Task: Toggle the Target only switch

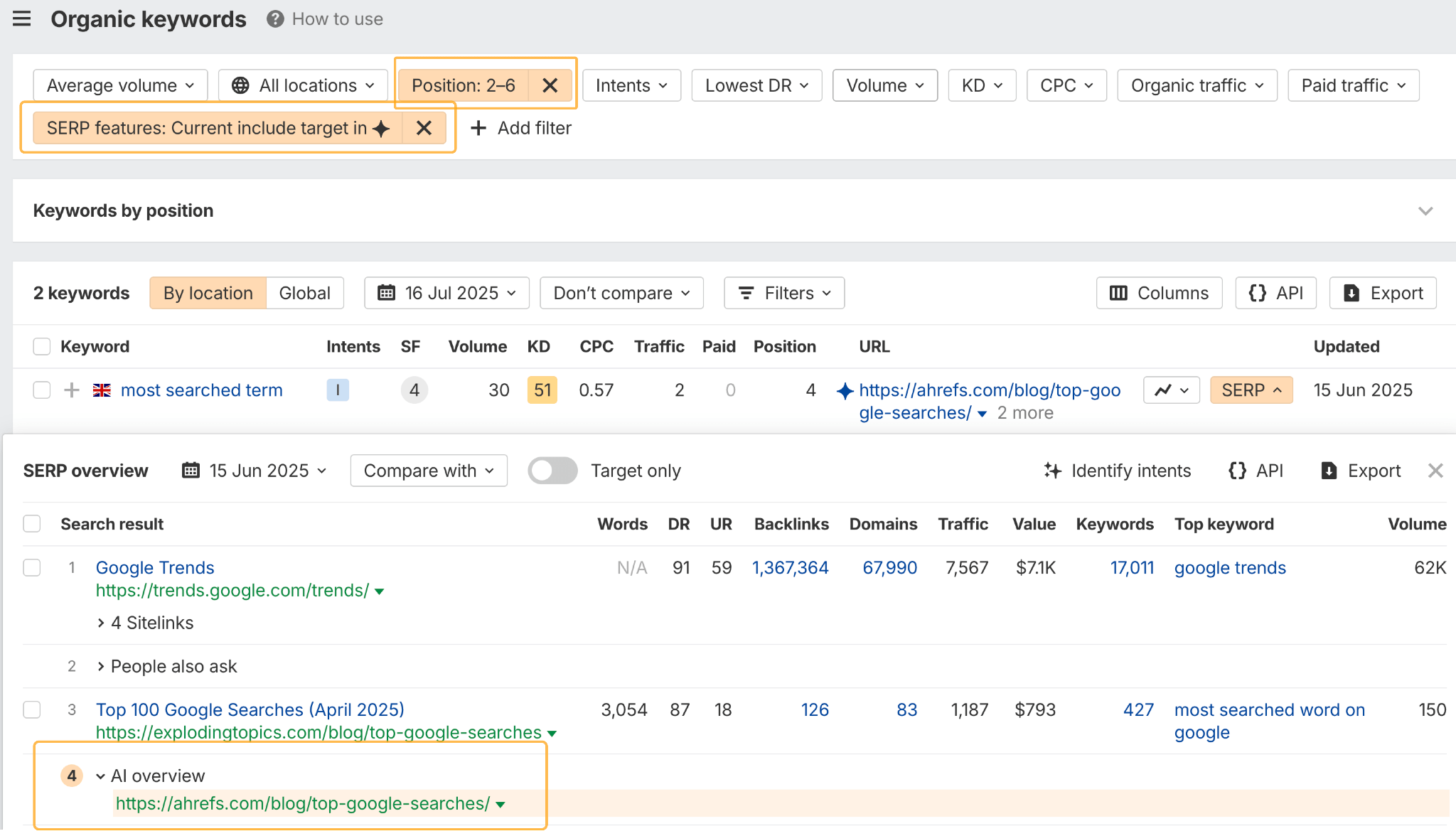Action: tap(552, 471)
